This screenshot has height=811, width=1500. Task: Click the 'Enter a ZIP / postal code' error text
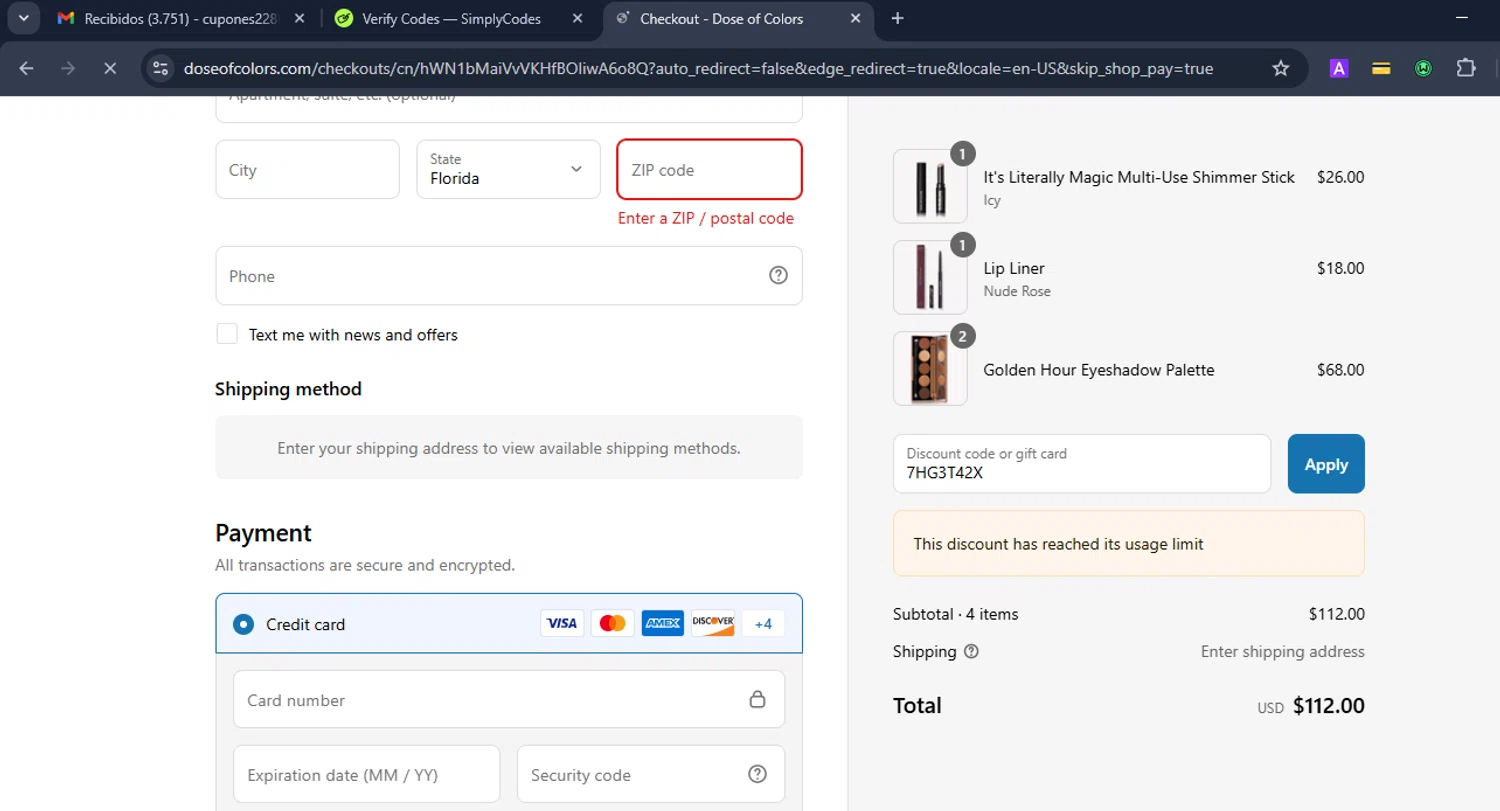point(705,218)
